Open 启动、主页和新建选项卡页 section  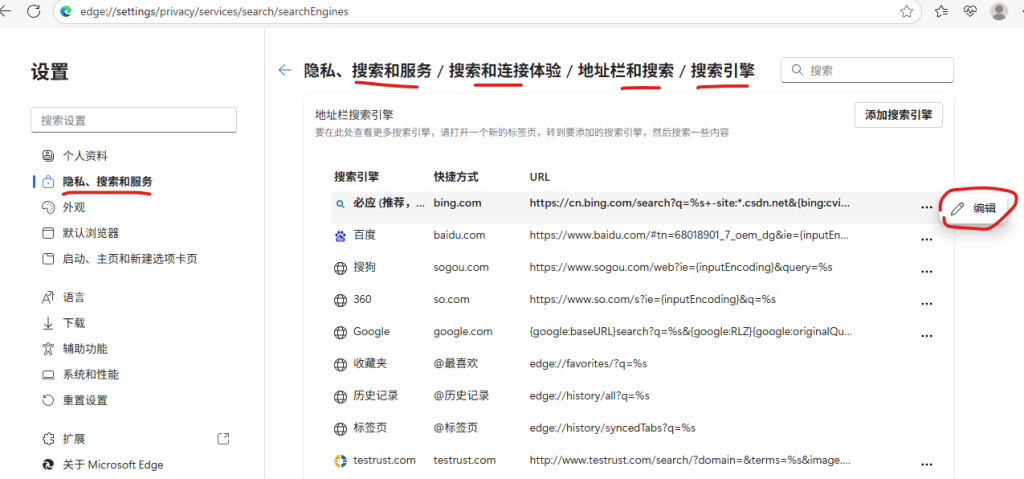click(x=129, y=259)
